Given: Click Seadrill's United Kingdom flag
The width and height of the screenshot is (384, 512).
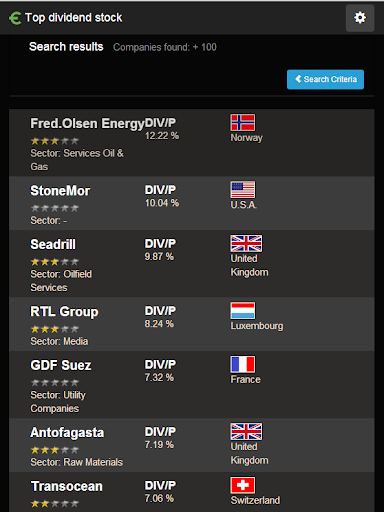Looking at the screenshot, I should 246,243.
